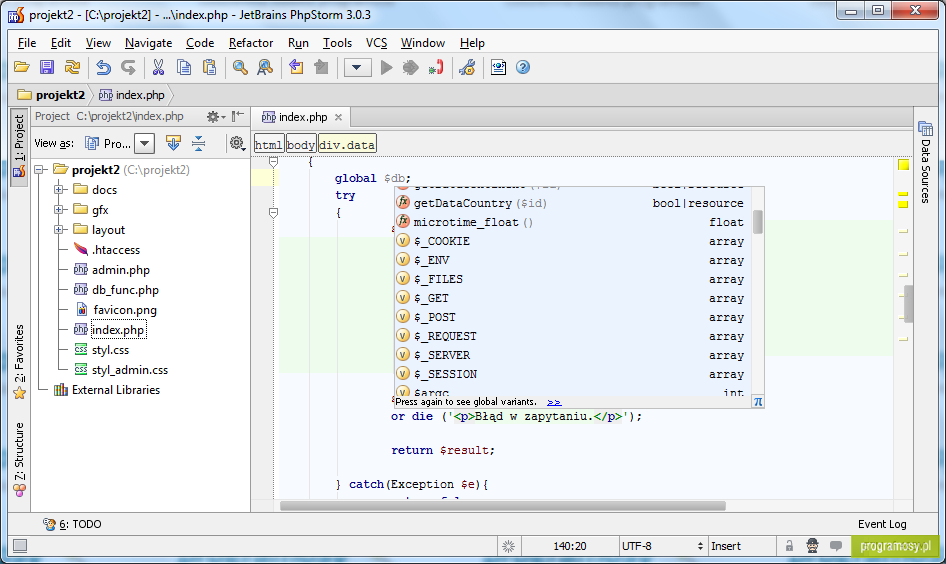The image size is (946, 564).
Task: Click the Replace toolbar icon
Action: coord(264,67)
